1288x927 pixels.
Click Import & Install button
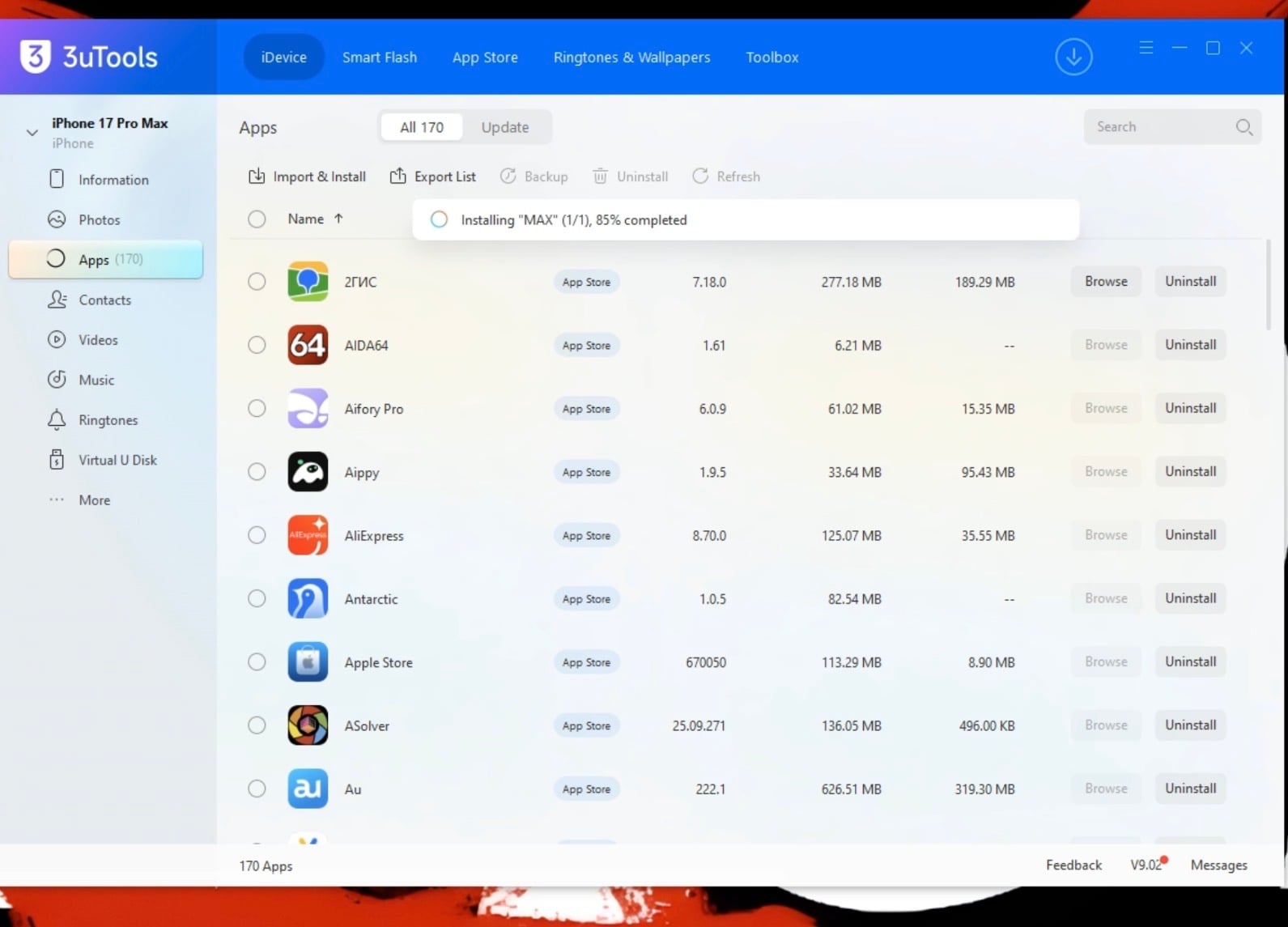(308, 176)
